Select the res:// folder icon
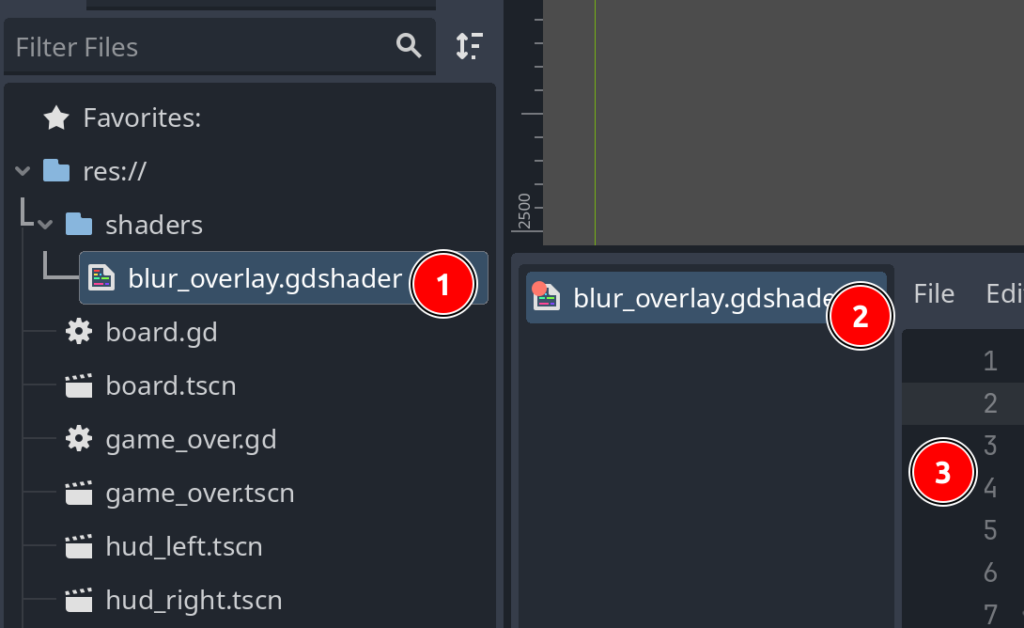1024x628 pixels. tap(57, 172)
